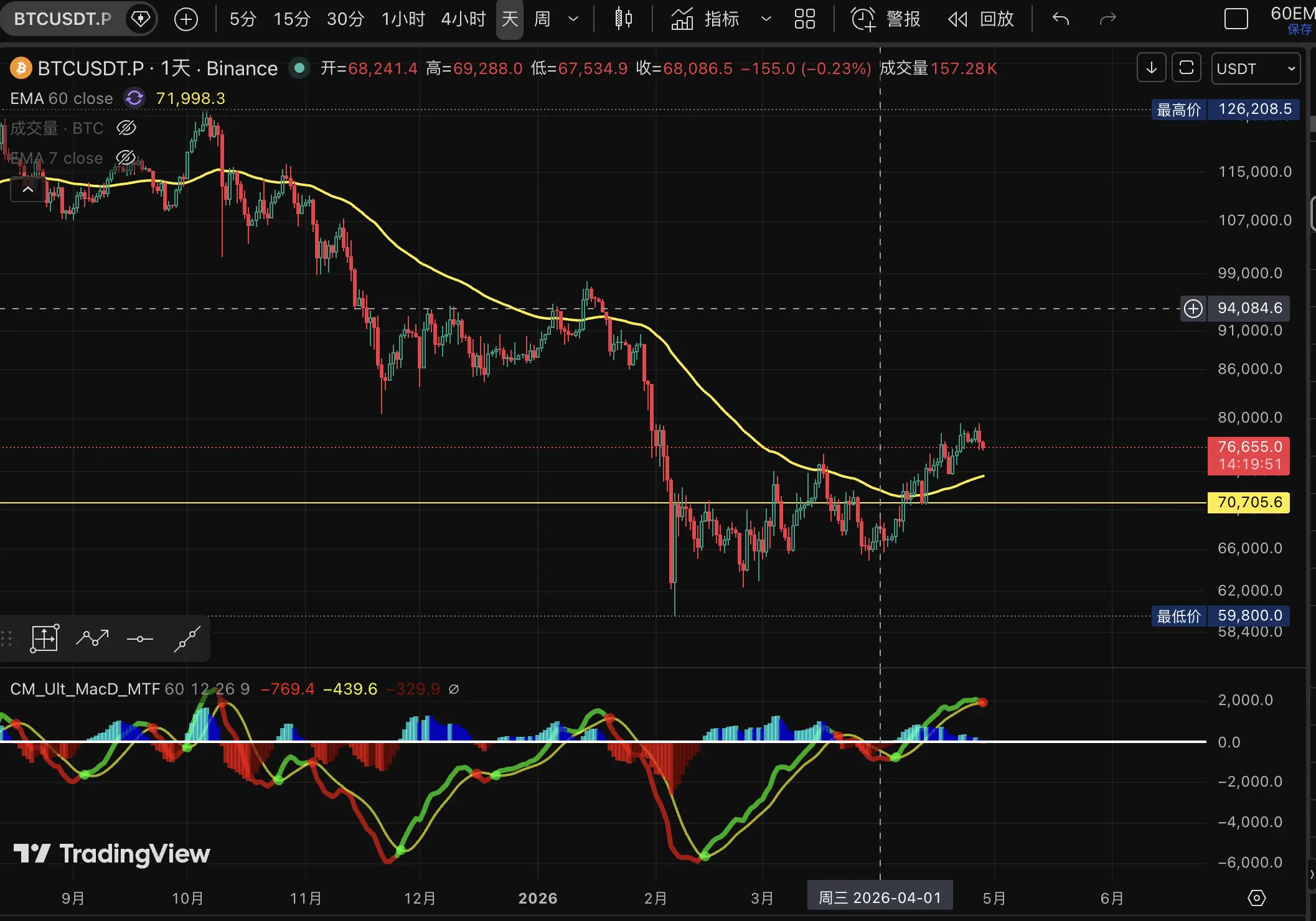Viewport: 1316px width, 921px height.
Task: Click the add symbol plus icon
Action: coord(186,19)
